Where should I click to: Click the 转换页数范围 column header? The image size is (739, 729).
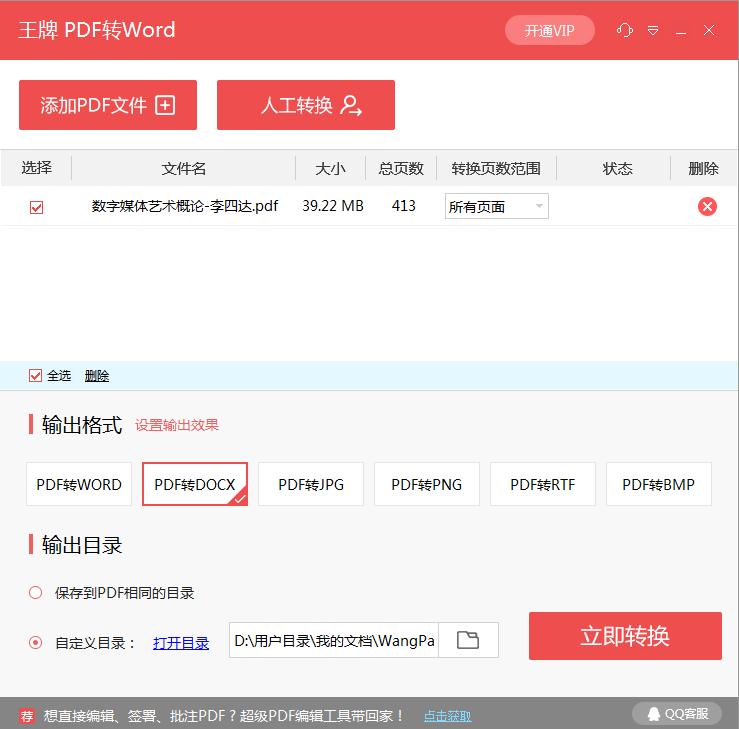(496, 168)
